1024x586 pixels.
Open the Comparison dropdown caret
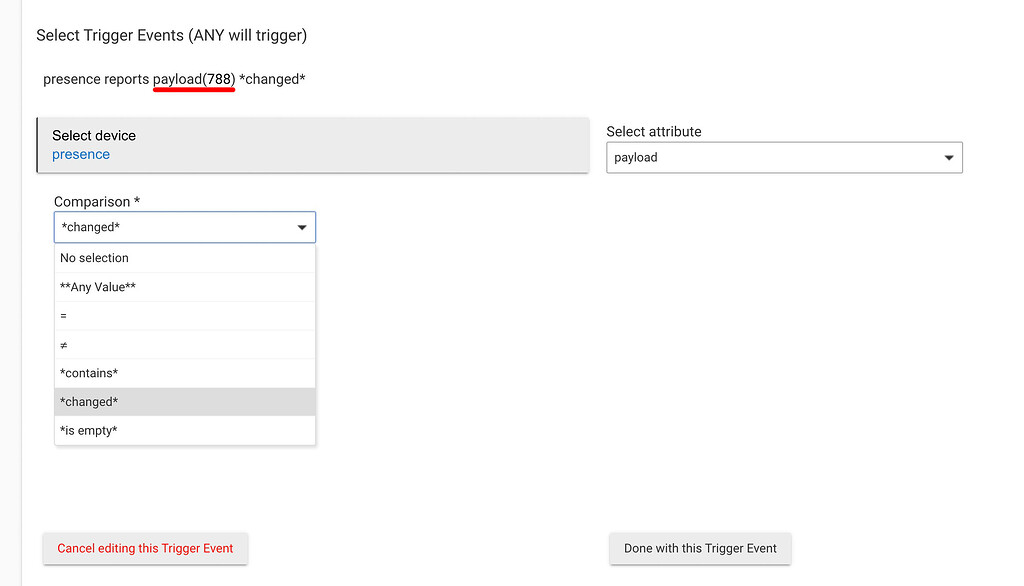click(301, 227)
